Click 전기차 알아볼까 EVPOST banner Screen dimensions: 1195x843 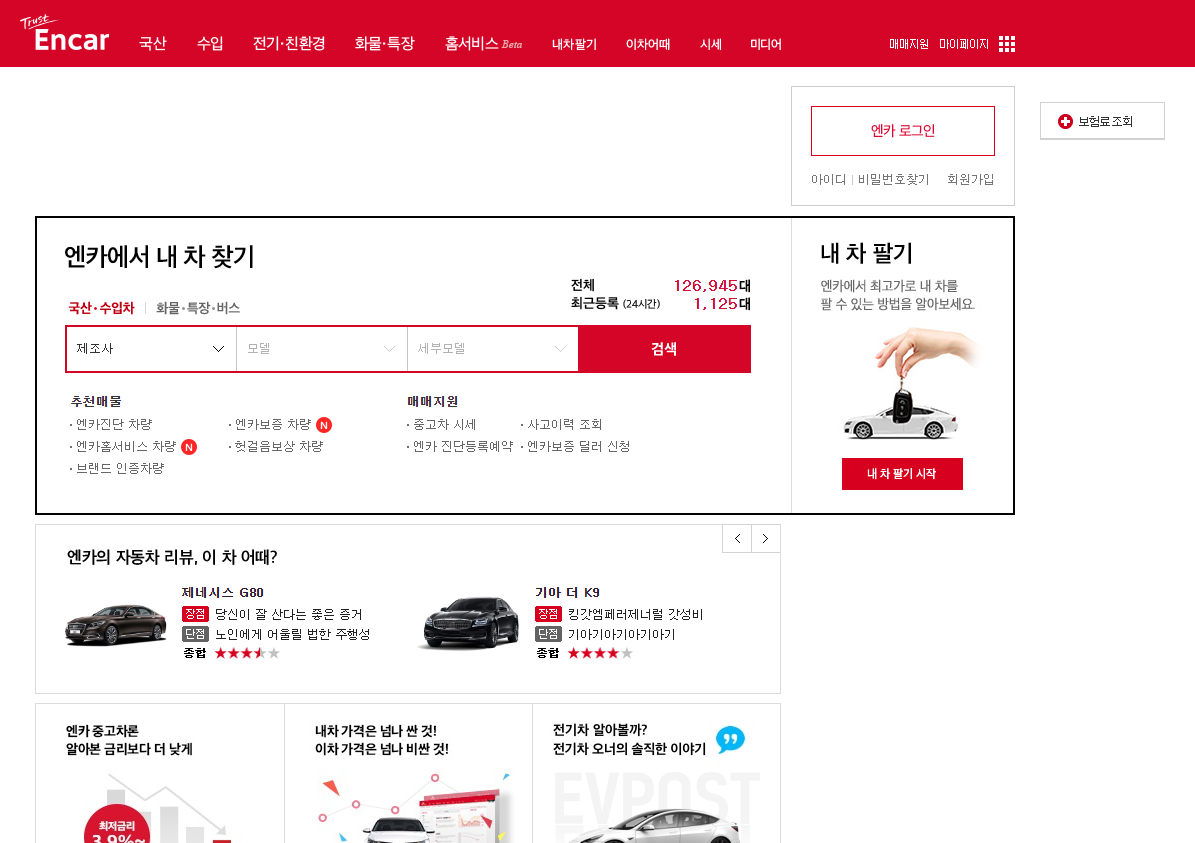(656, 774)
